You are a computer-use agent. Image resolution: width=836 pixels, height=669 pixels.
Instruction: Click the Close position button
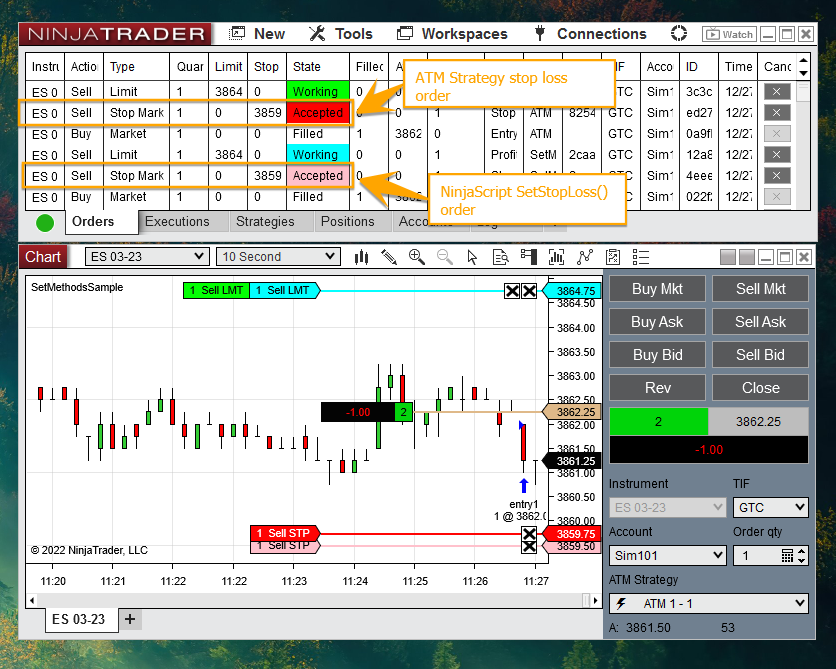pyautogui.click(x=760, y=388)
